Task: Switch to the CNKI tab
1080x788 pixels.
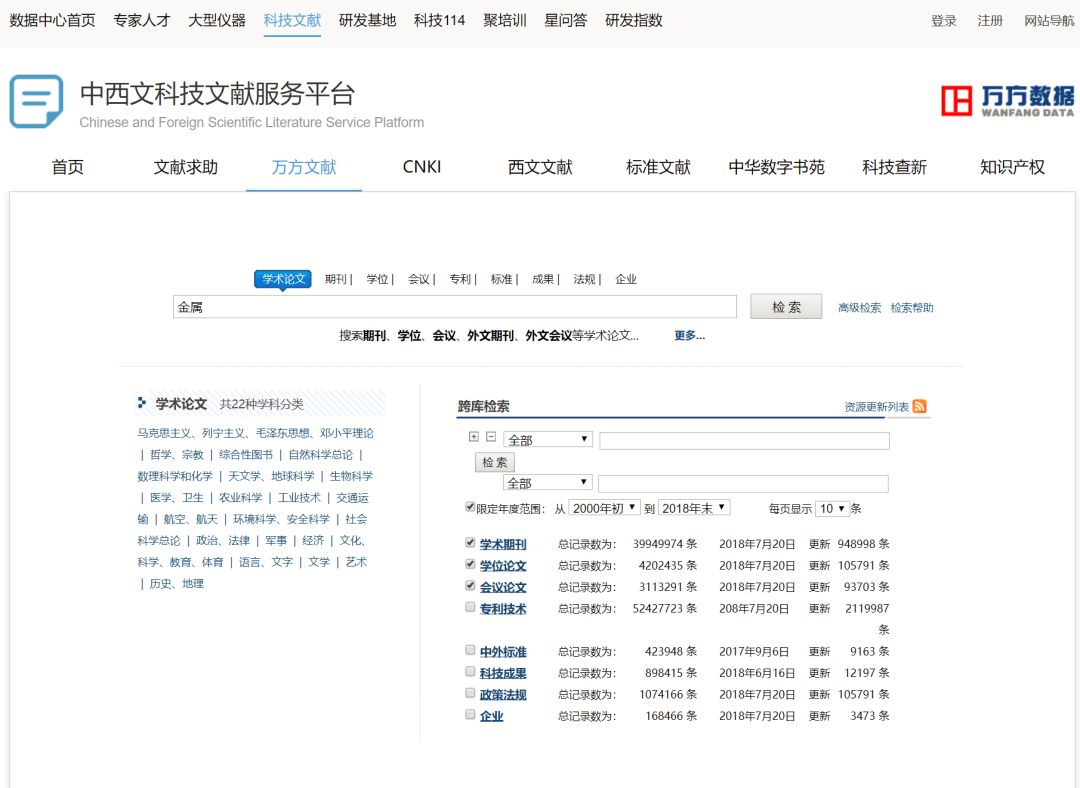Action: [421, 167]
